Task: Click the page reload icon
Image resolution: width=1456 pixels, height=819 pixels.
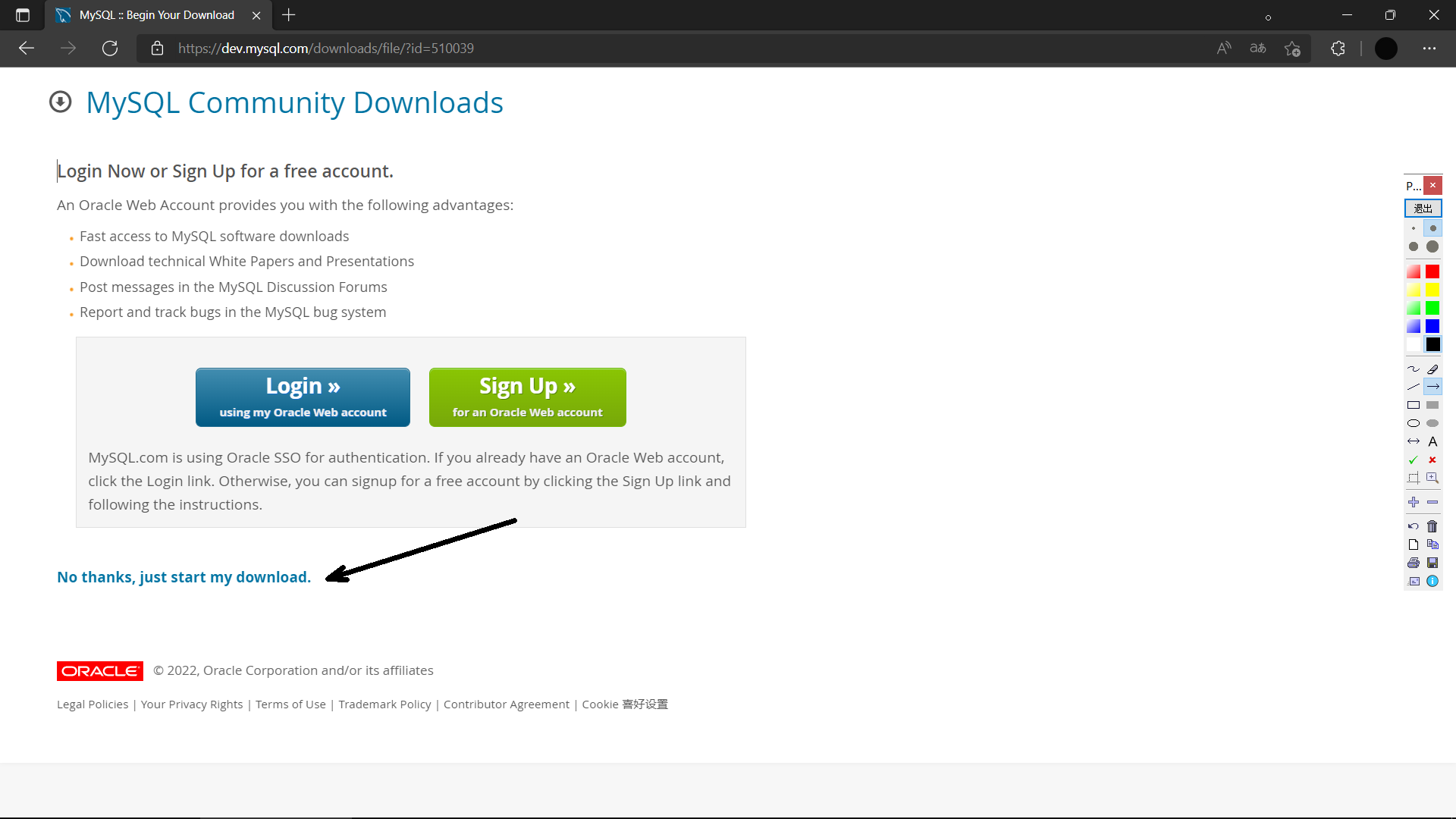Action: point(109,48)
